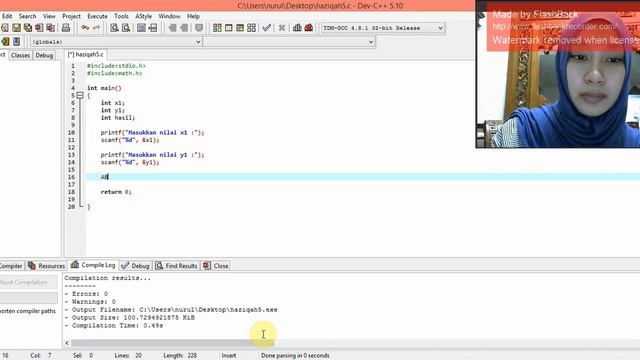Image resolution: width=640 pixels, height=360 pixels.
Task: Click the 'Shorten compiler paths' label
Action: coord(28,311)
